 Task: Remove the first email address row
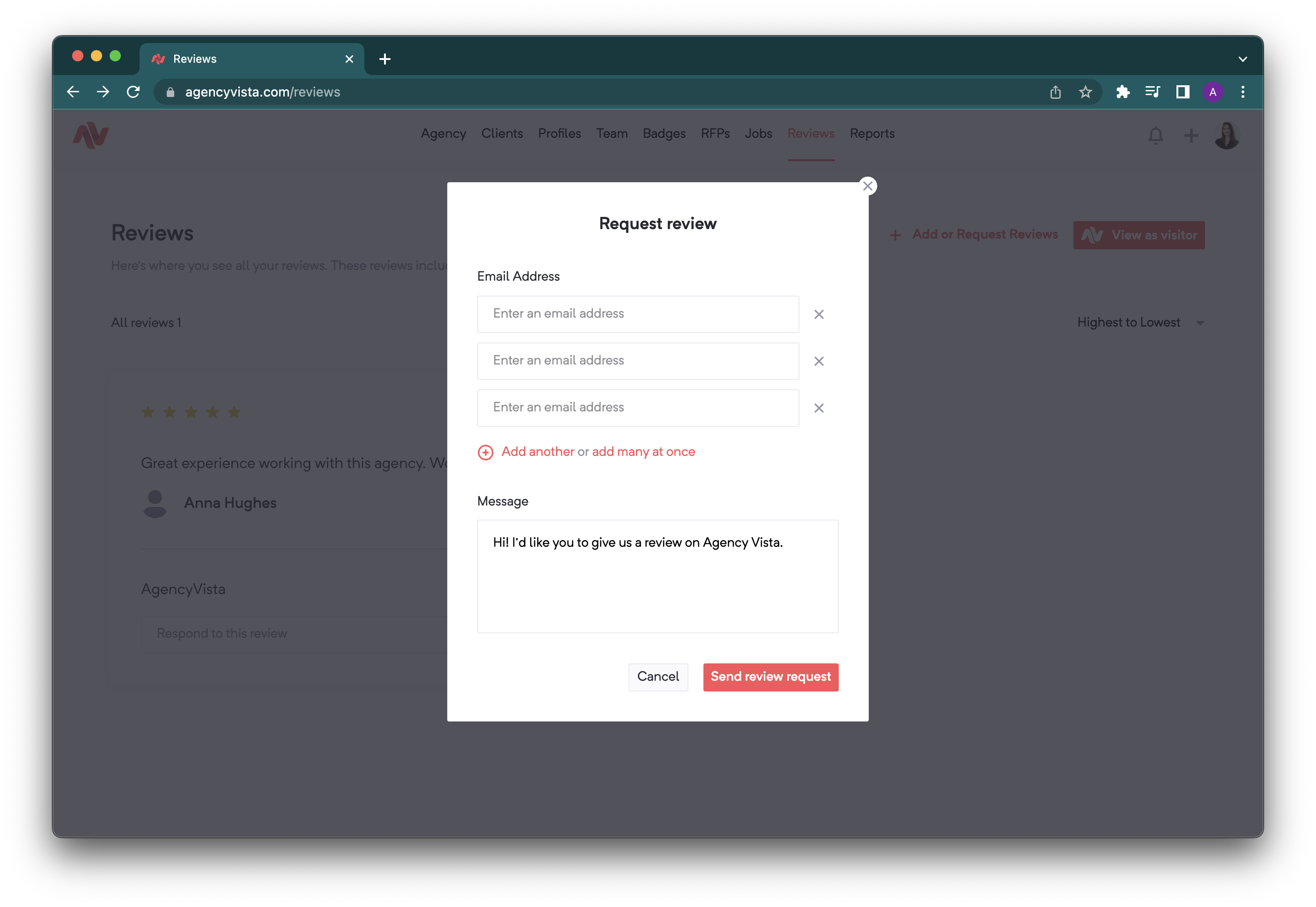point(819,314)
